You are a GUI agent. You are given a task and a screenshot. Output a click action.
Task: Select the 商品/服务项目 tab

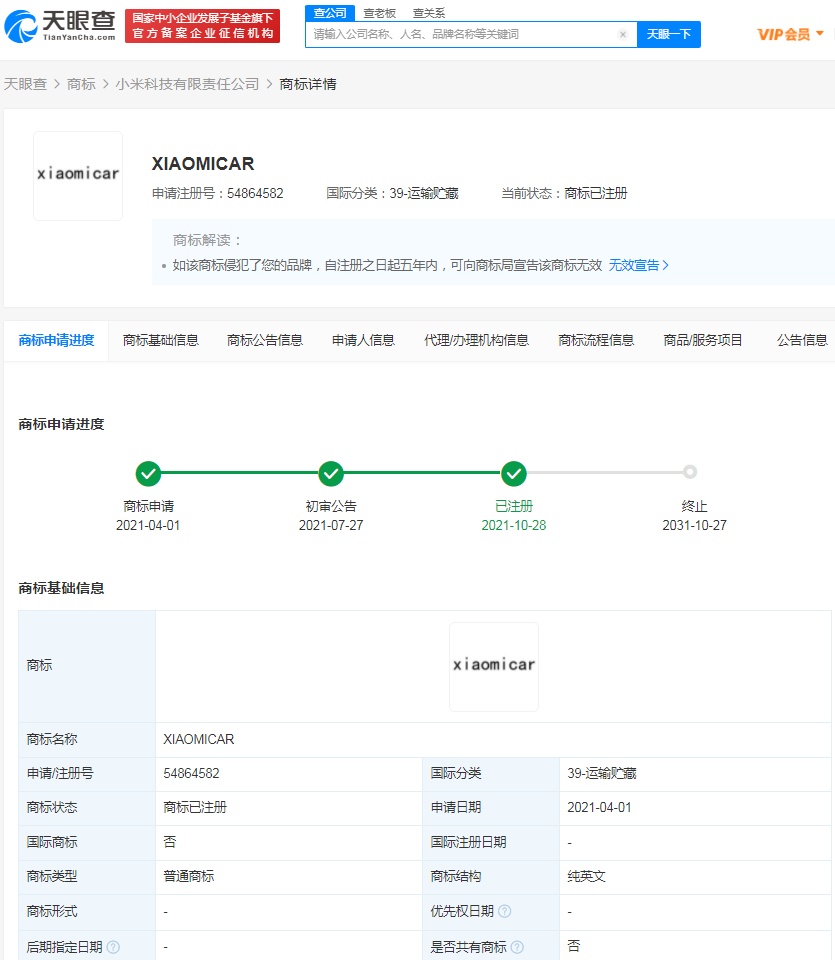(x=703, y=340)
